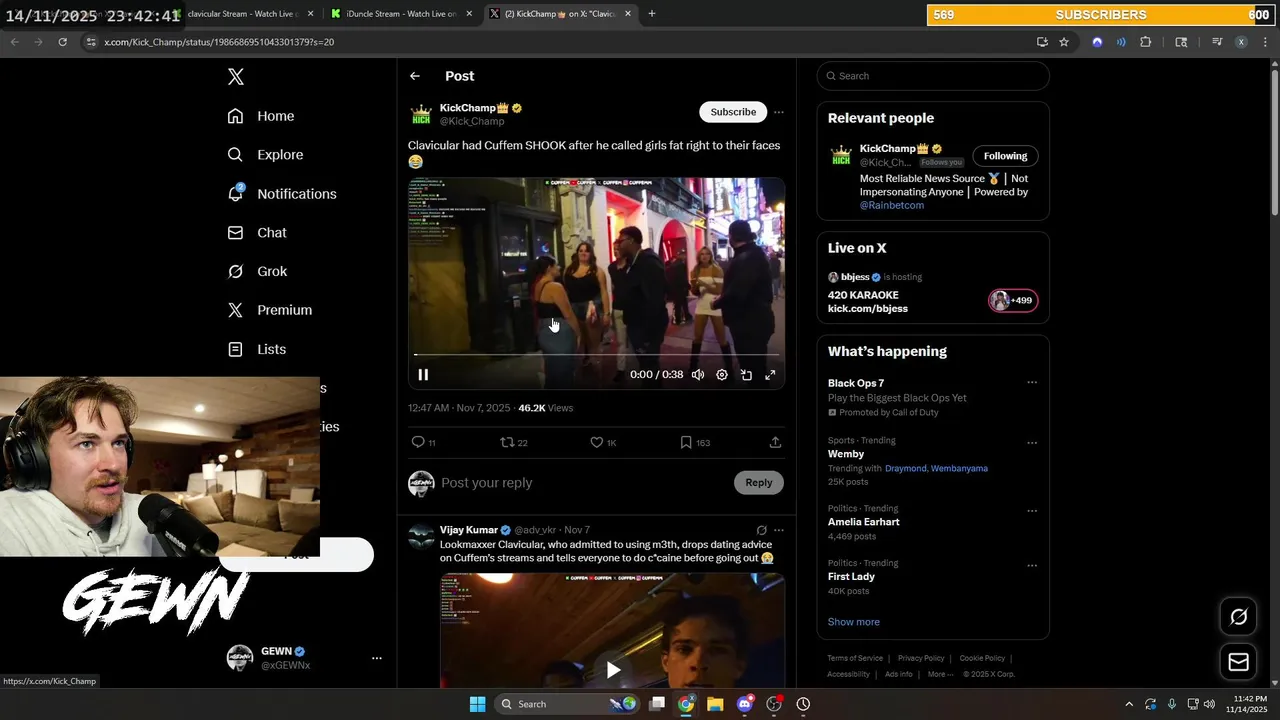1280x720 pixels.
Task: Open Grok in sidebar
Action: [x=257, y=272]
